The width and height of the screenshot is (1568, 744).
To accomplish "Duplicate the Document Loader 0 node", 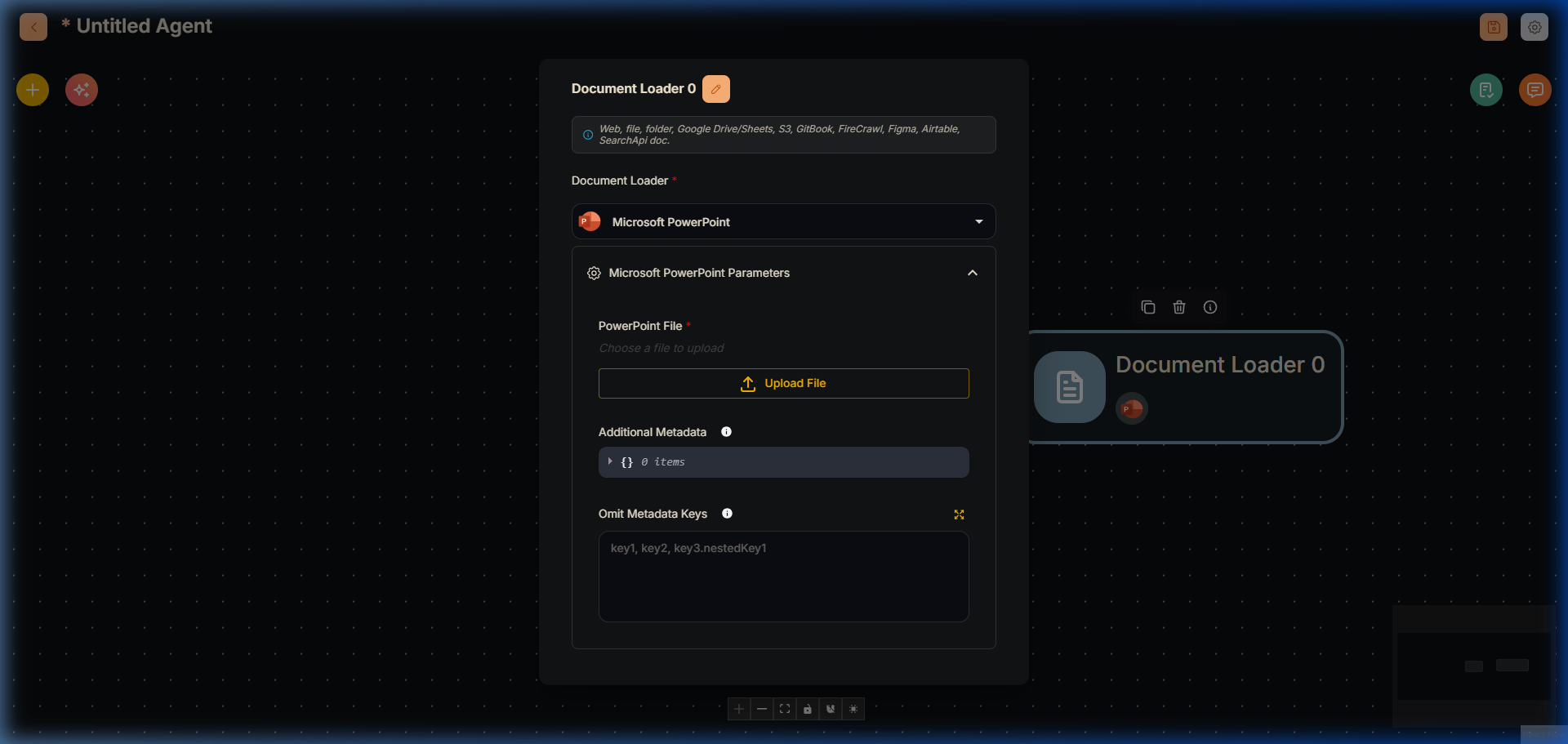I will point(1148,307).
